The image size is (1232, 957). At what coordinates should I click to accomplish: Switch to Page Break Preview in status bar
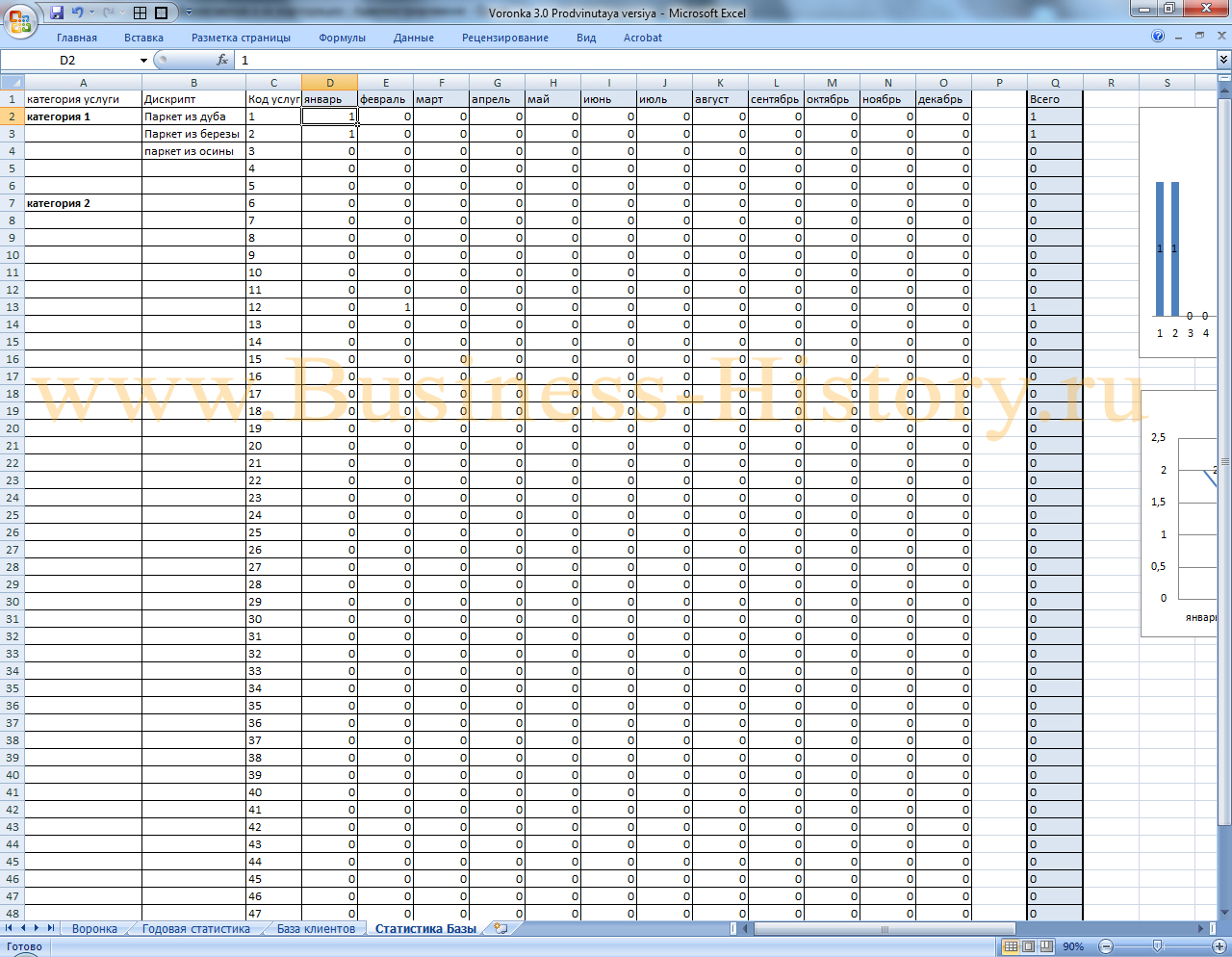click(x=1045, y=946)
